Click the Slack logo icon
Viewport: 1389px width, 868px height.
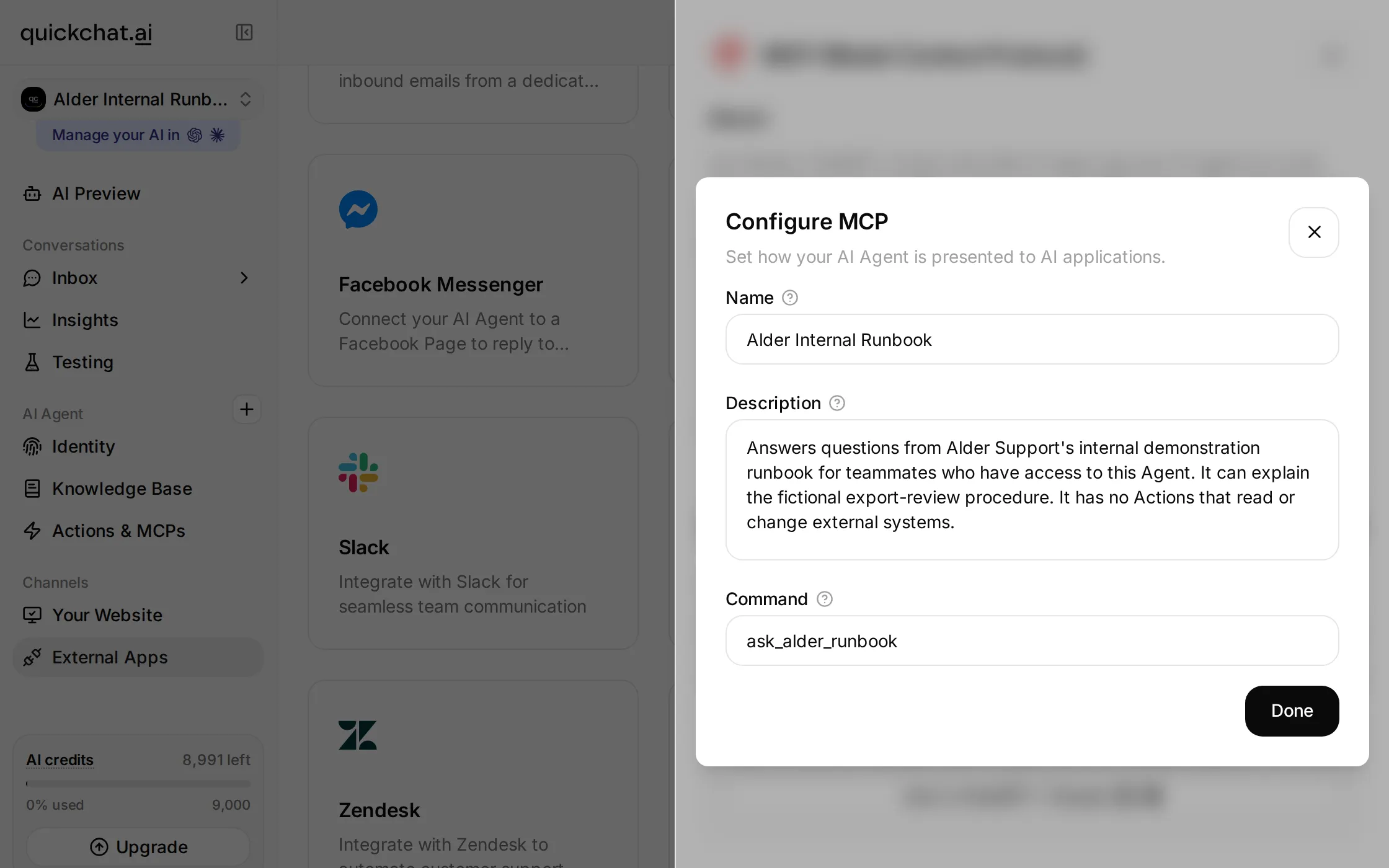point(358,472)
